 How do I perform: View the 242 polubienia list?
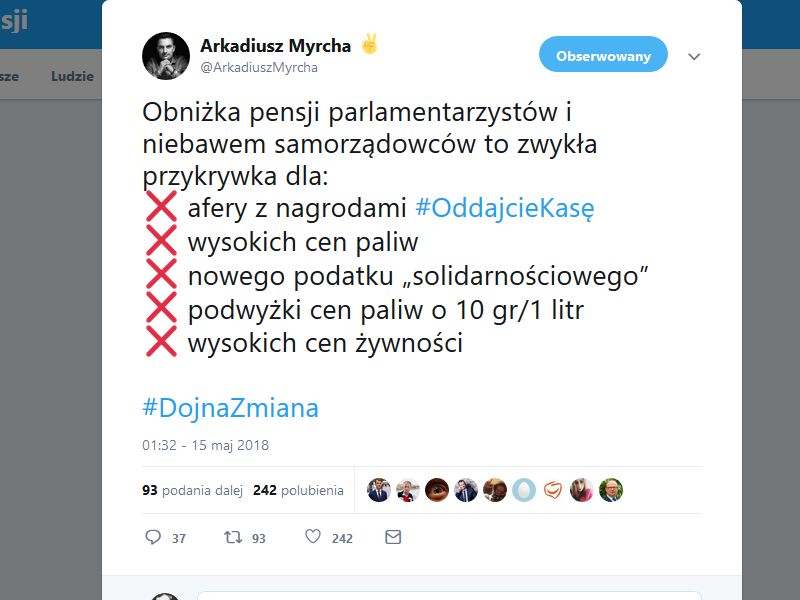[x=298, y=490]
